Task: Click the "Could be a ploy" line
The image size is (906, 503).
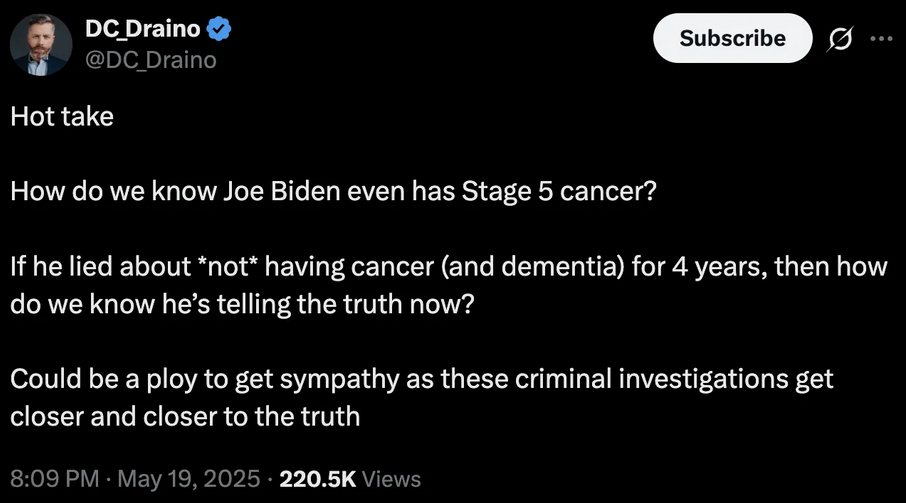Action: 100,380
